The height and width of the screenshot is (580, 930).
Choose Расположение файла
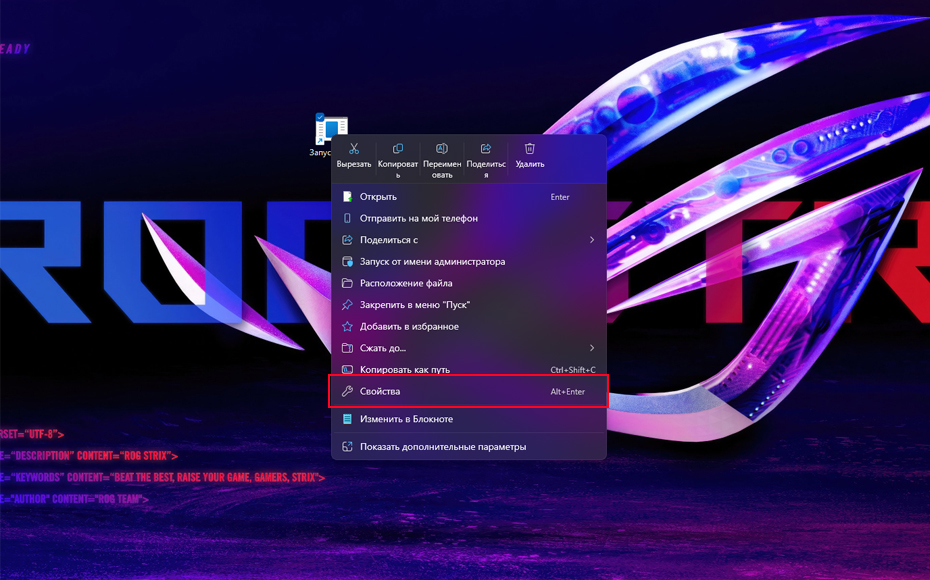point(469,283)
